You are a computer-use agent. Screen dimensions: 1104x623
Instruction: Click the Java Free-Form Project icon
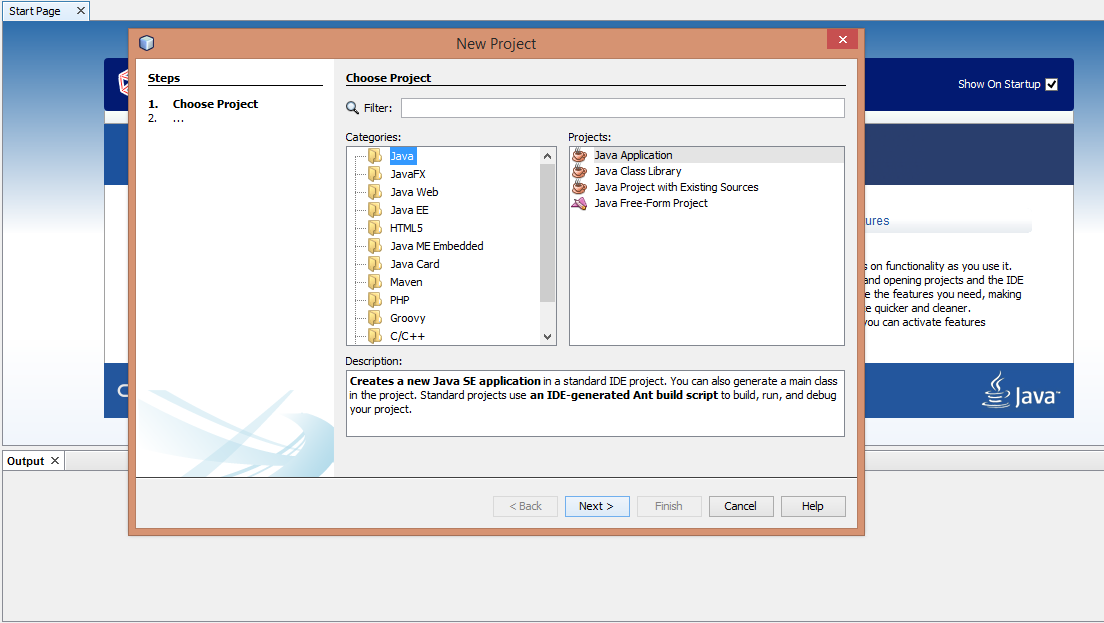pyautogui.click(x=579, y=203)
